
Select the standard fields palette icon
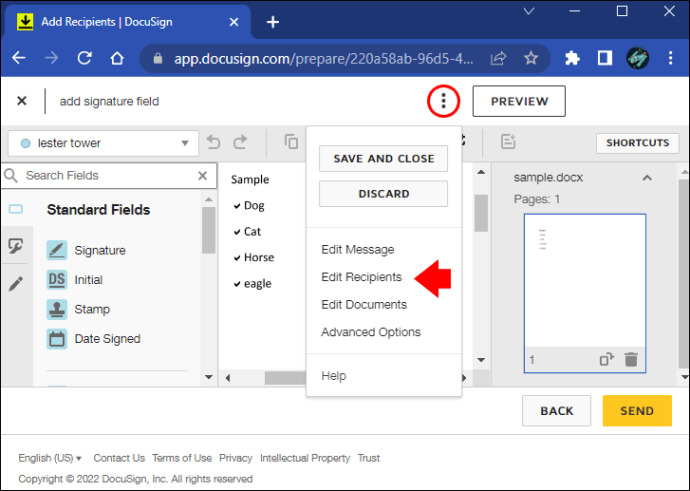click(16, 209)
